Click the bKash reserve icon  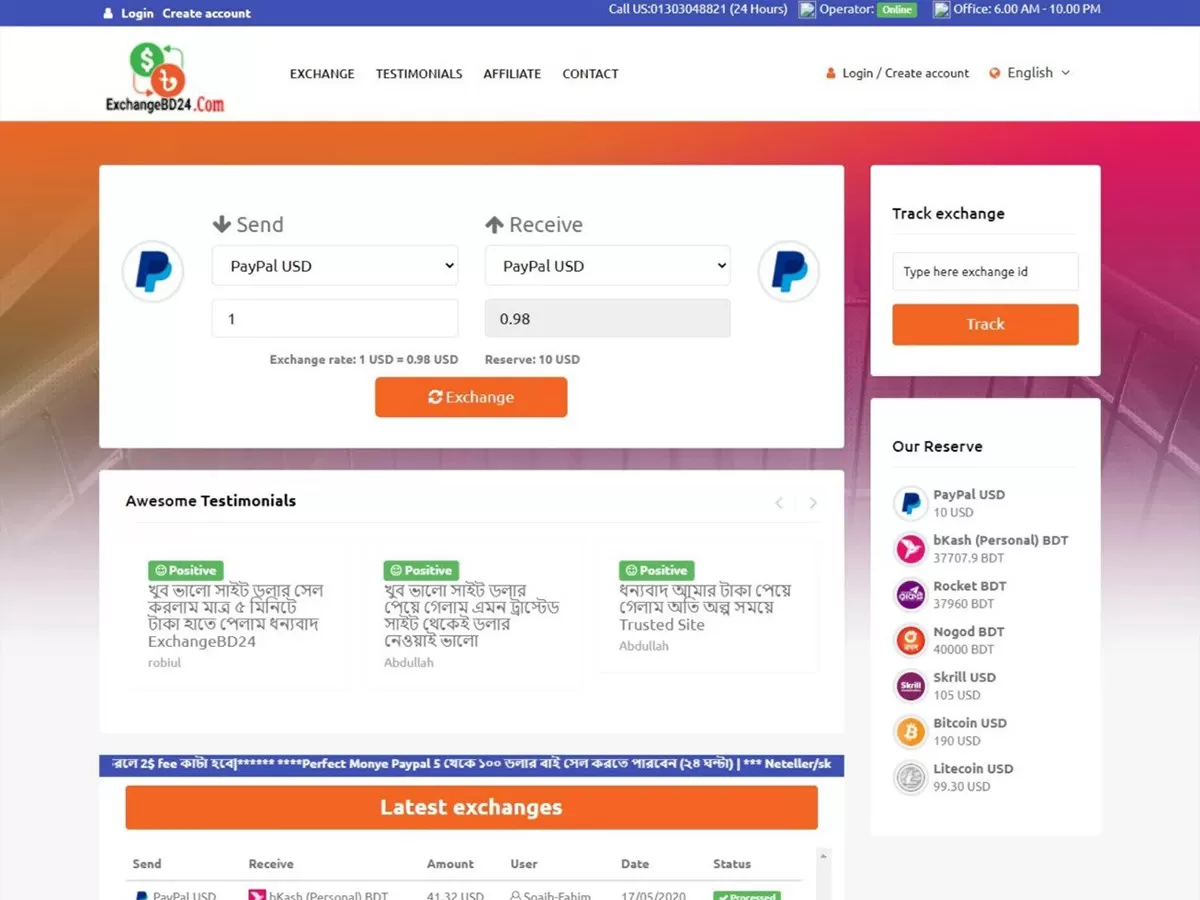pos(910,549)
